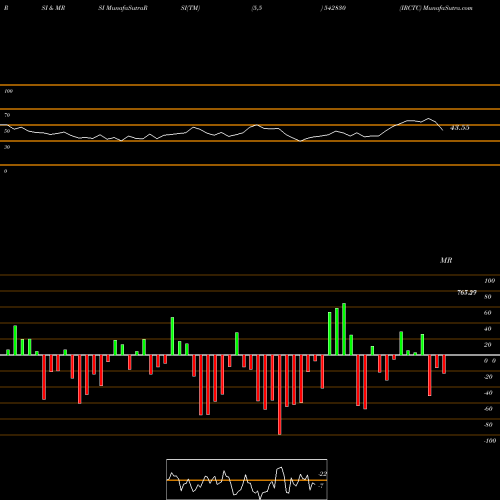Click the '70' label on RSI axis
500x500 pixels.
[x=7, y=115]
